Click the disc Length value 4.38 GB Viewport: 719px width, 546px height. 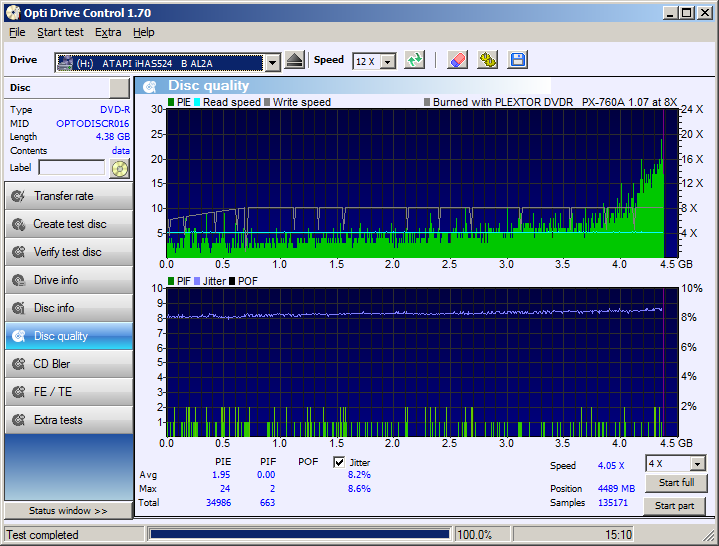tap(113, 137)
